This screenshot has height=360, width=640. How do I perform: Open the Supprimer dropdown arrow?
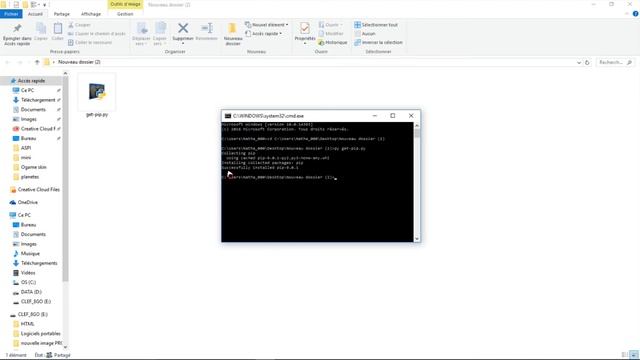tap(183, 43)
